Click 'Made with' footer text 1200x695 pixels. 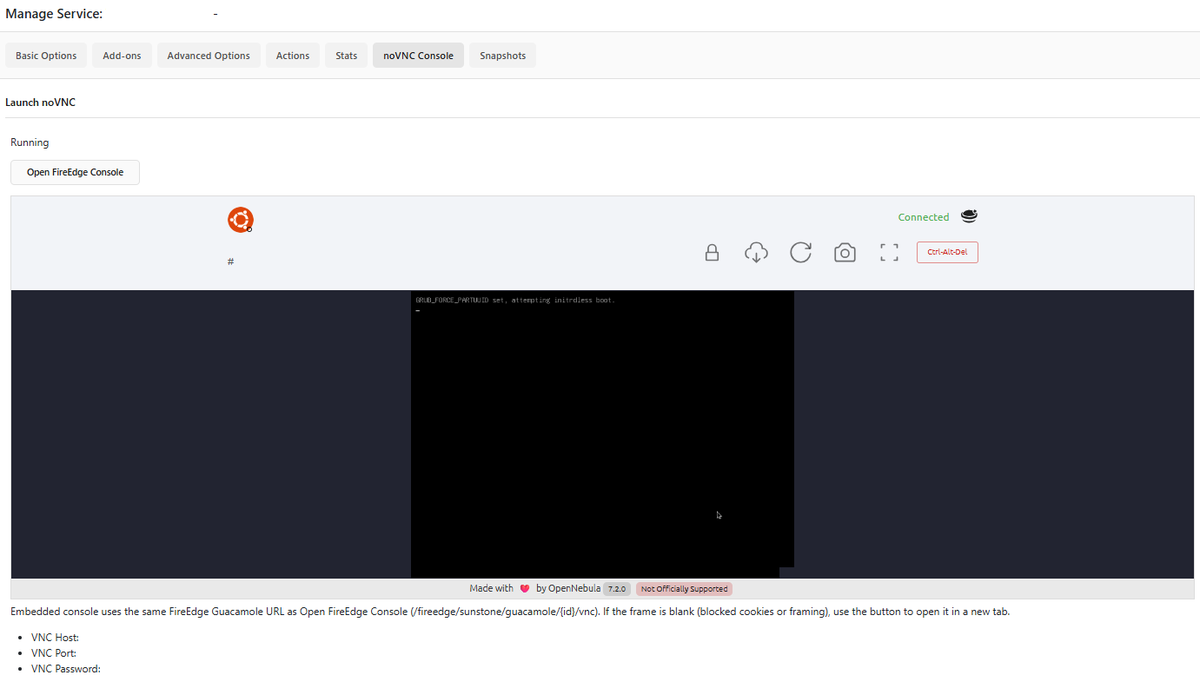coord(491,588)
